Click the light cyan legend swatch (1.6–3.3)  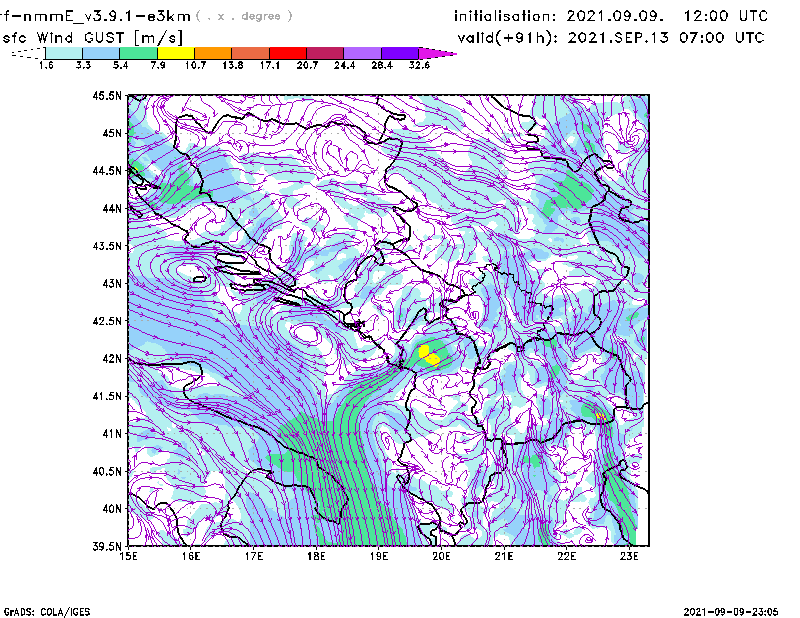[64, 53]
